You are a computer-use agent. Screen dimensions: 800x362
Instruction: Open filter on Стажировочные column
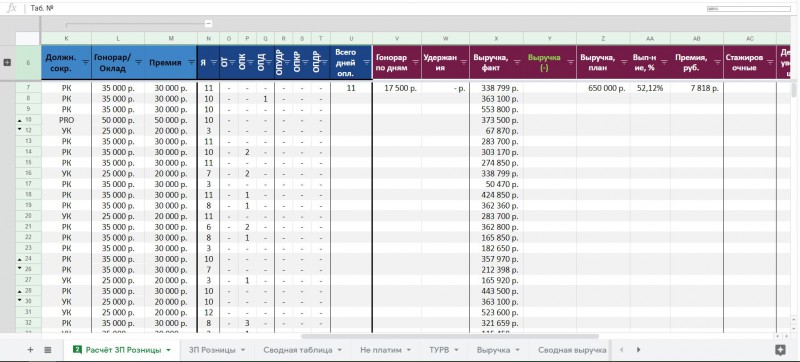tap(769, 62)
